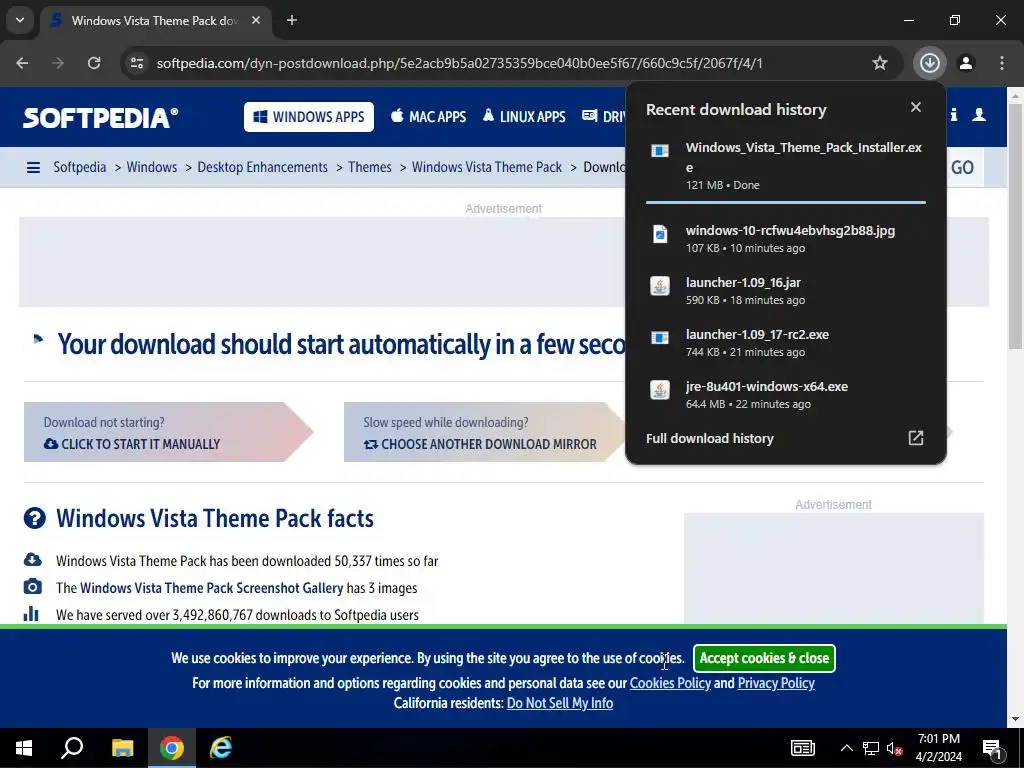Open File Explorer from taskbar

click(122, 748)
